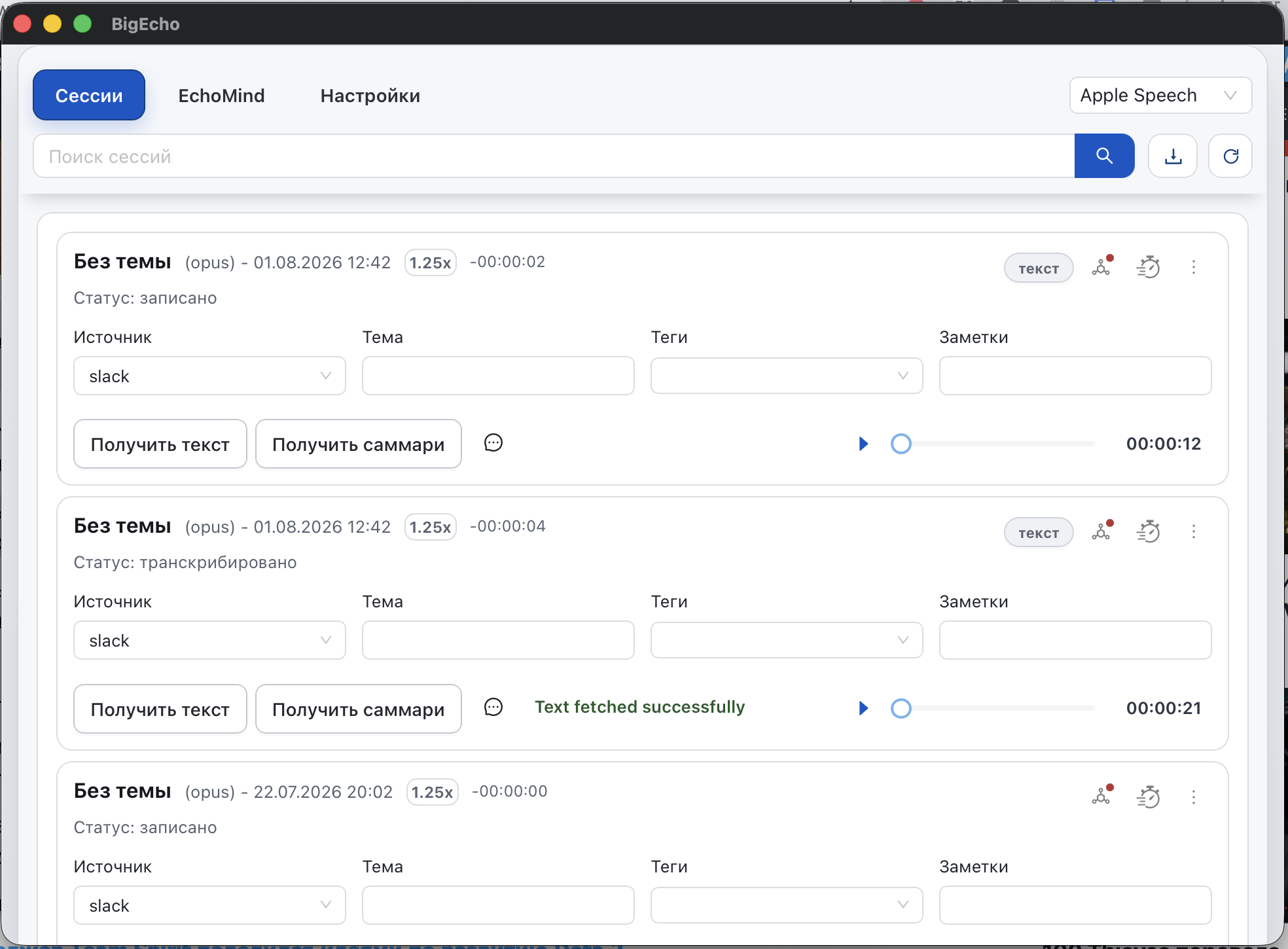Change 1.25x speed on 'транскрибировано' session

(431, 527)
